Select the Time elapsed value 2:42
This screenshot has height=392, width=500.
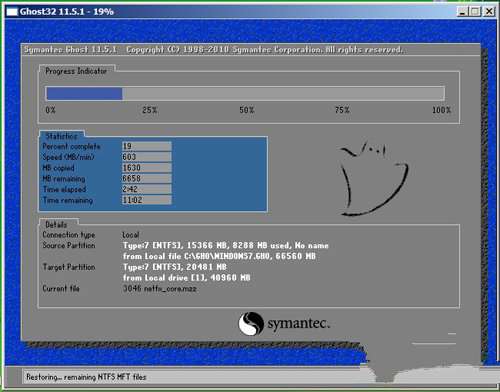pos(147,189)
